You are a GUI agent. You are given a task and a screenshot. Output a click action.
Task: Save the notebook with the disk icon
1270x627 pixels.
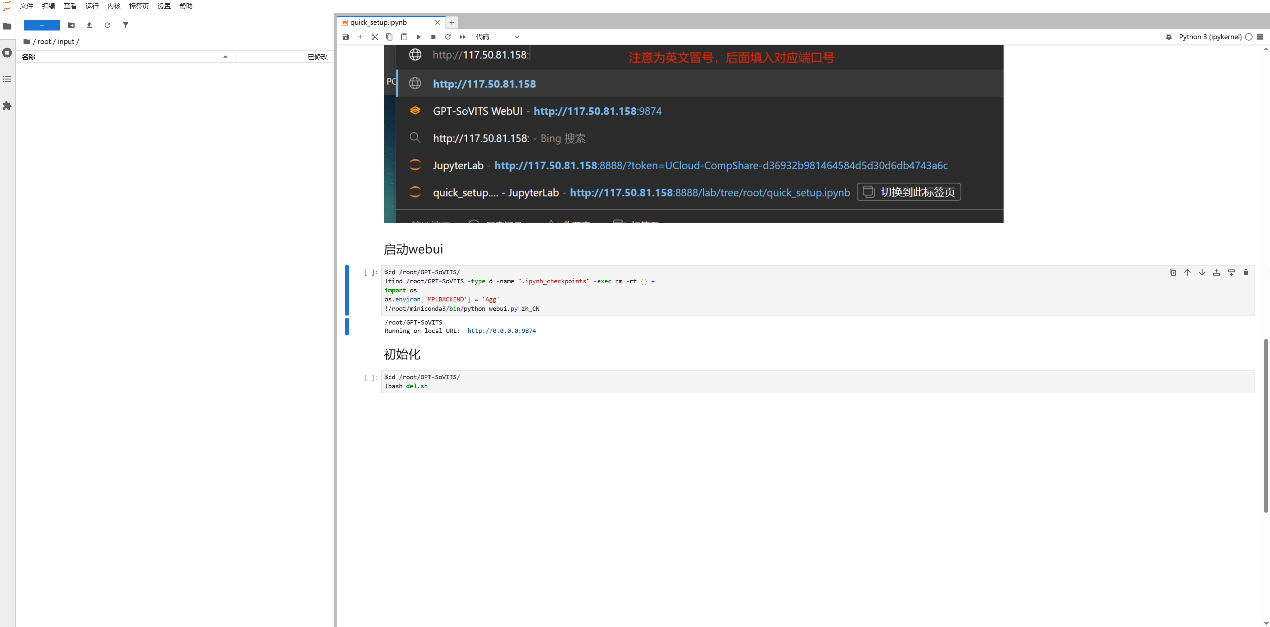[346, 37]
